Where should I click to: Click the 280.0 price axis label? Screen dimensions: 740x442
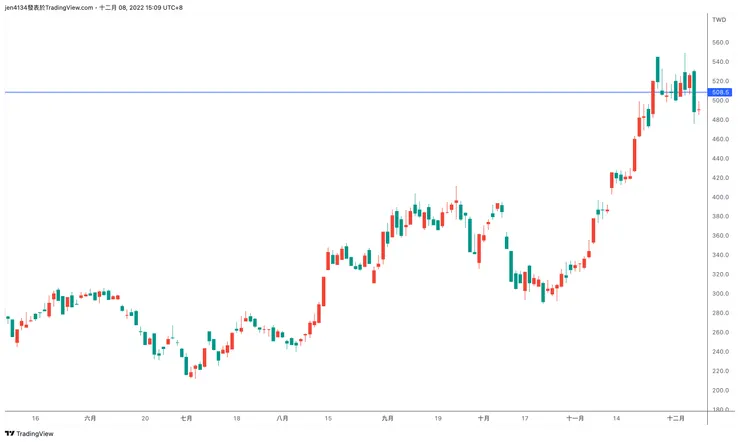pyautogui.click(x=721, y=313)
